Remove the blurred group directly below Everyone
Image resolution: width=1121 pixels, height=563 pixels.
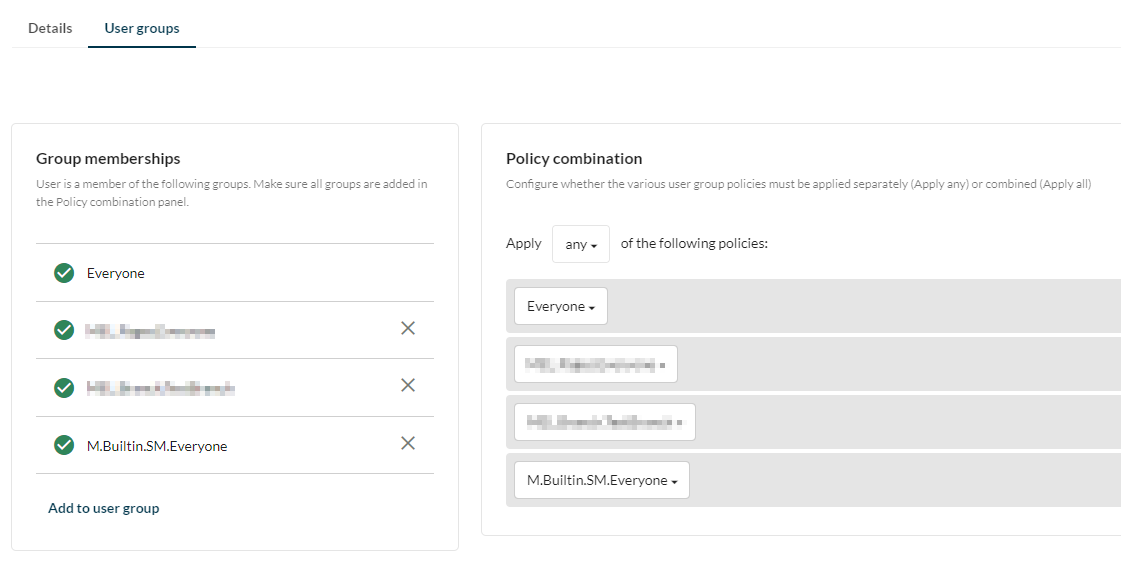(408, 328)
